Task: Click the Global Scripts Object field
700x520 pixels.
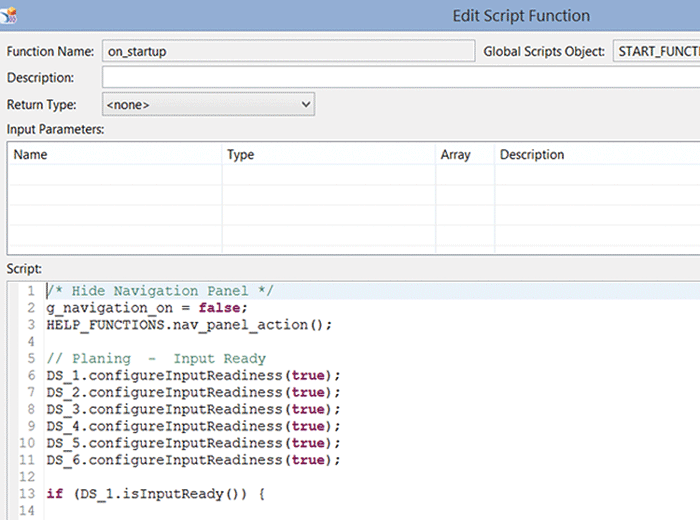Action: click(x=656, y=51)
